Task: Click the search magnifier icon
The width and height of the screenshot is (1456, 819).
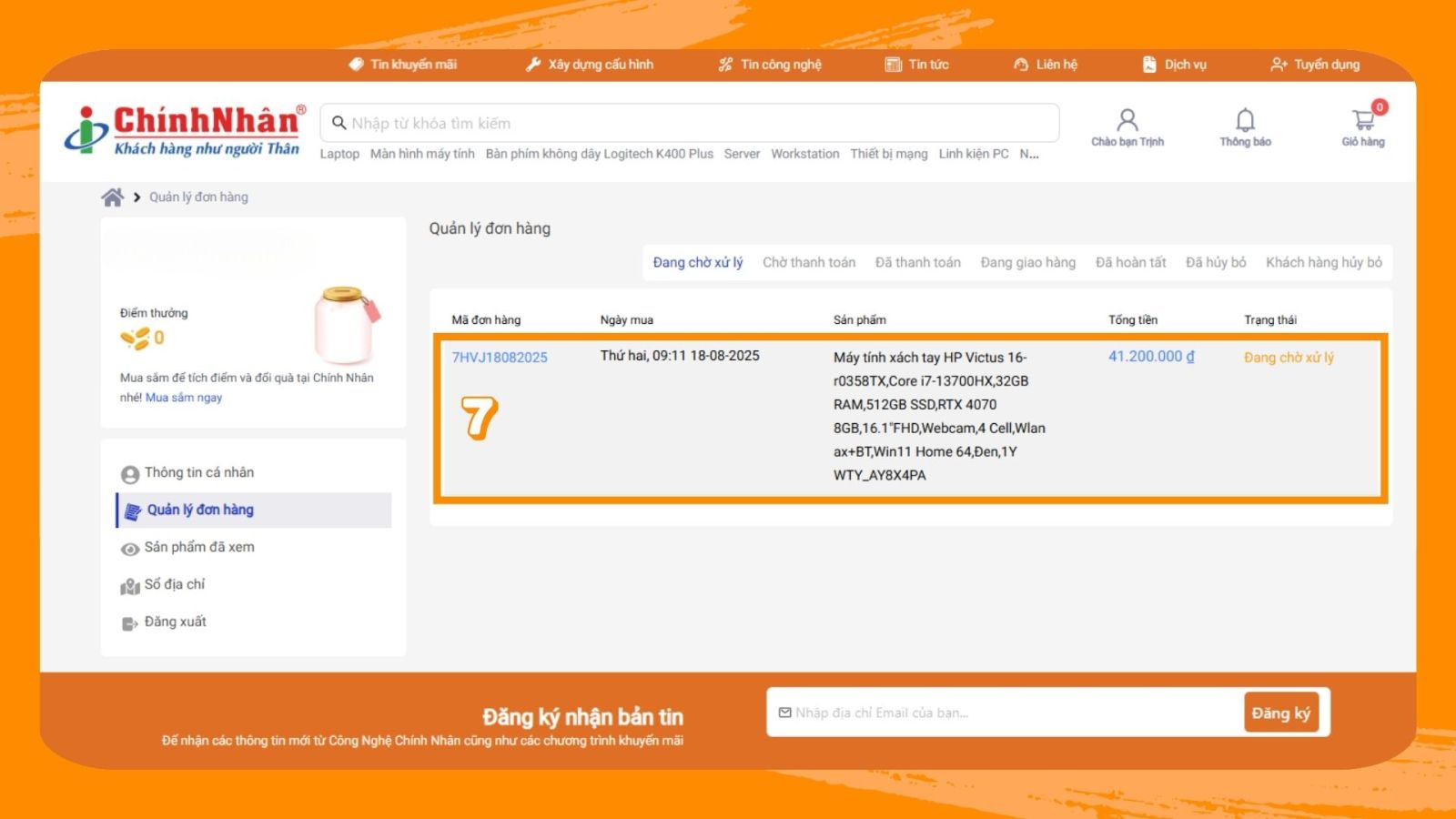Action: point(339,123)
